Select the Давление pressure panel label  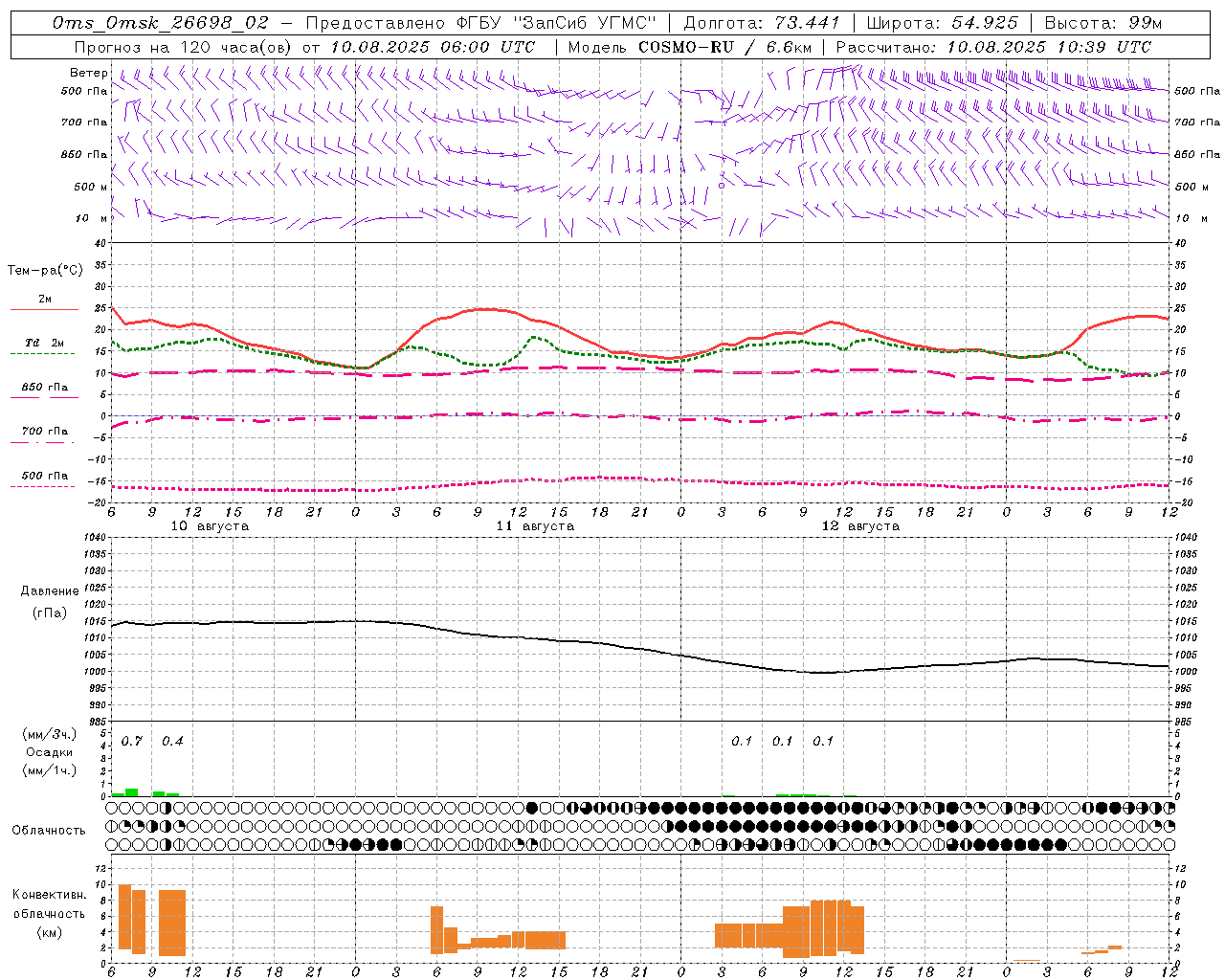click(x=50, y=591)
